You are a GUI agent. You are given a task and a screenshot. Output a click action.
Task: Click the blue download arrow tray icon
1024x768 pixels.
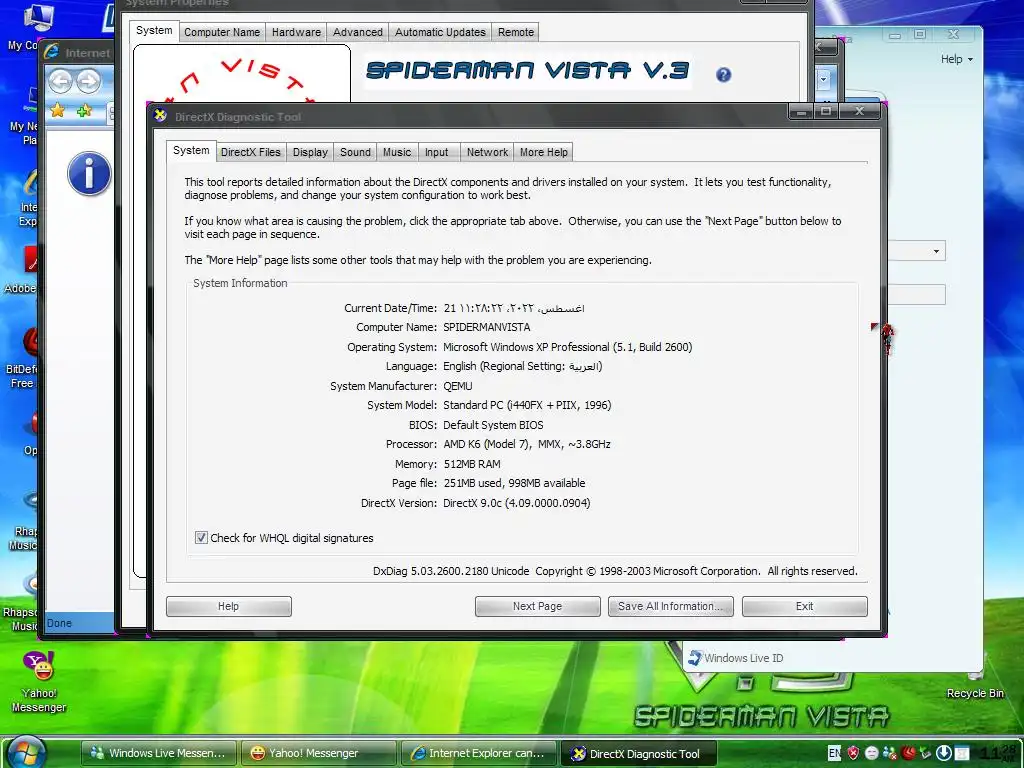point(944,753)
